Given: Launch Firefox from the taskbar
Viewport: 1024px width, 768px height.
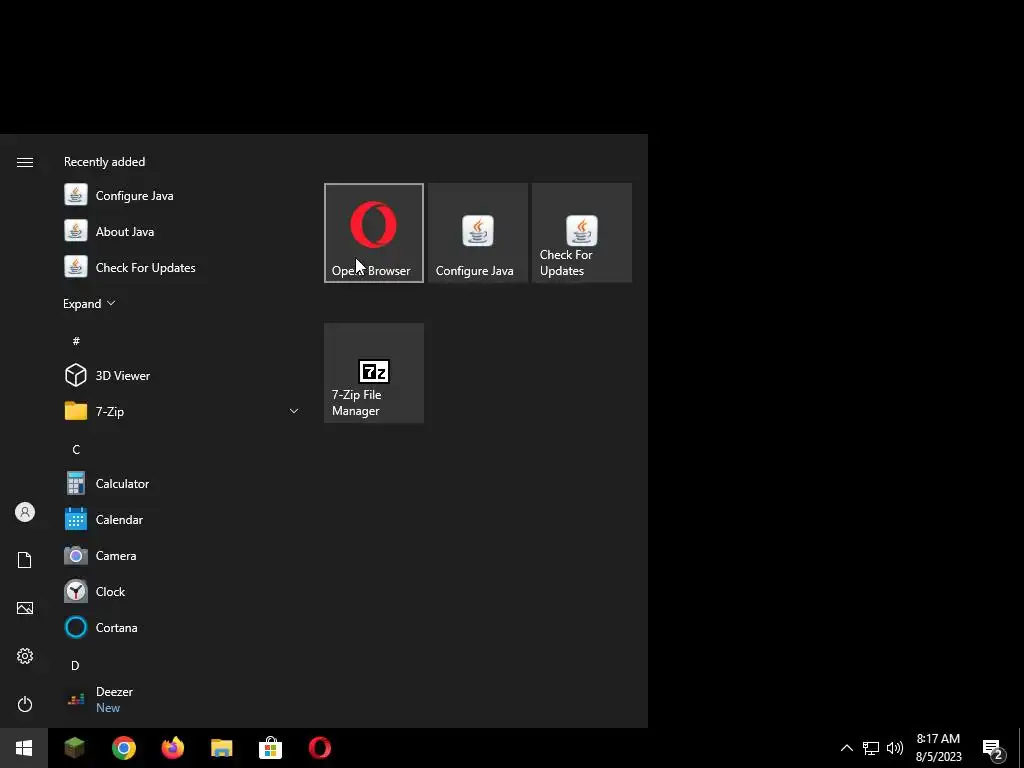Looking at the screenshot, I should click(x=172, y=748).
